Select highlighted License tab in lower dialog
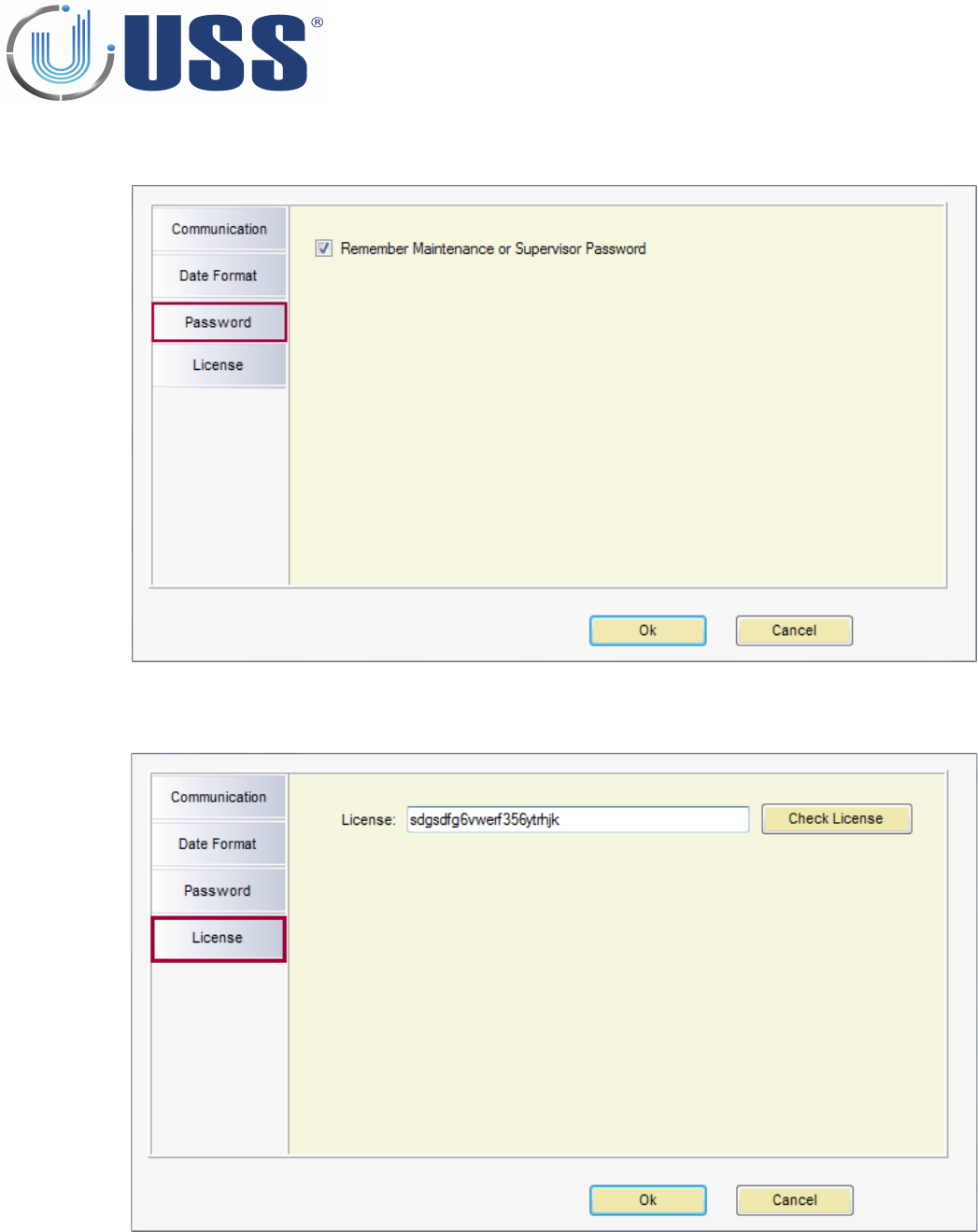The height and width of the screenshot is (1232, 978). point(219,938)
